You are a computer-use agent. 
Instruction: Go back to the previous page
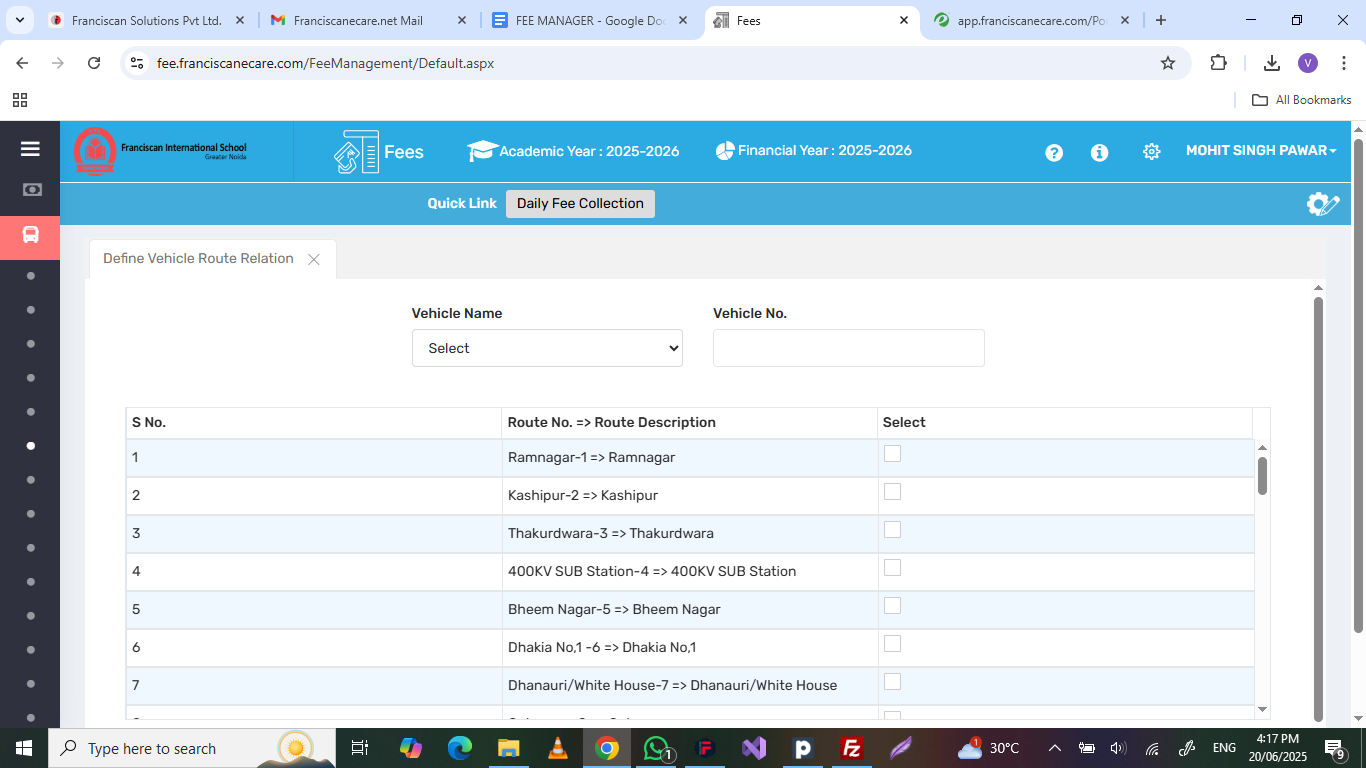pyautogui.click(x=22, y=63)
